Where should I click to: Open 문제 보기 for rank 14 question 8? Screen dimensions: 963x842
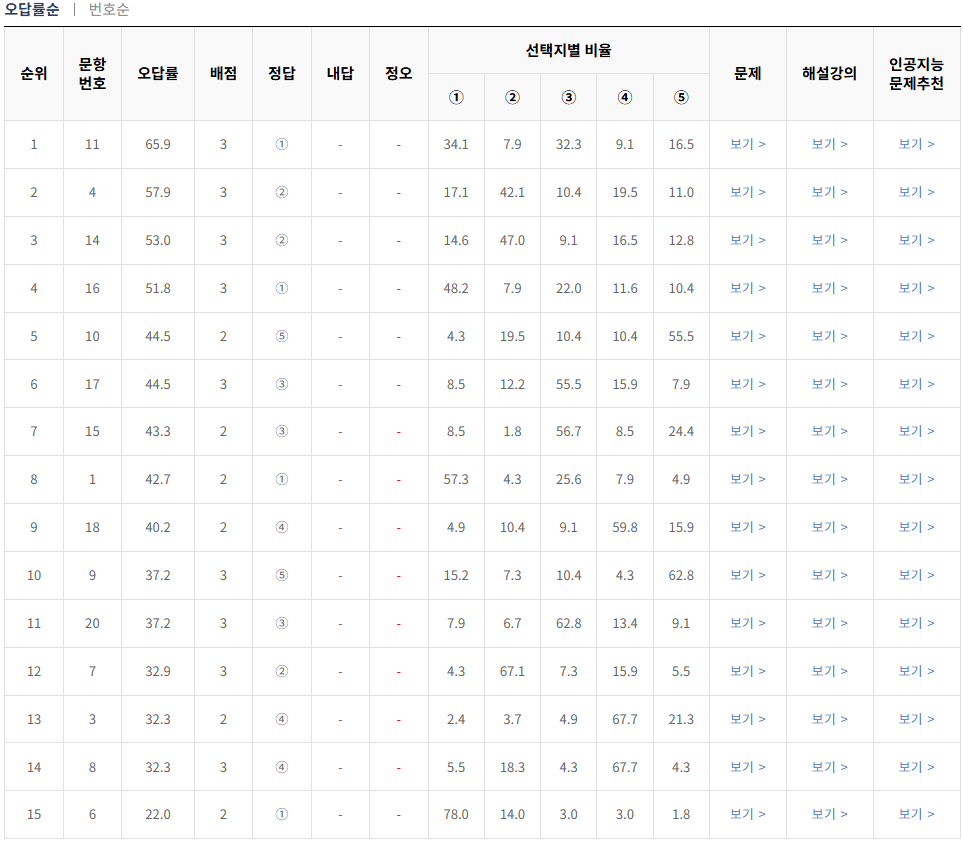click(748, 767)
